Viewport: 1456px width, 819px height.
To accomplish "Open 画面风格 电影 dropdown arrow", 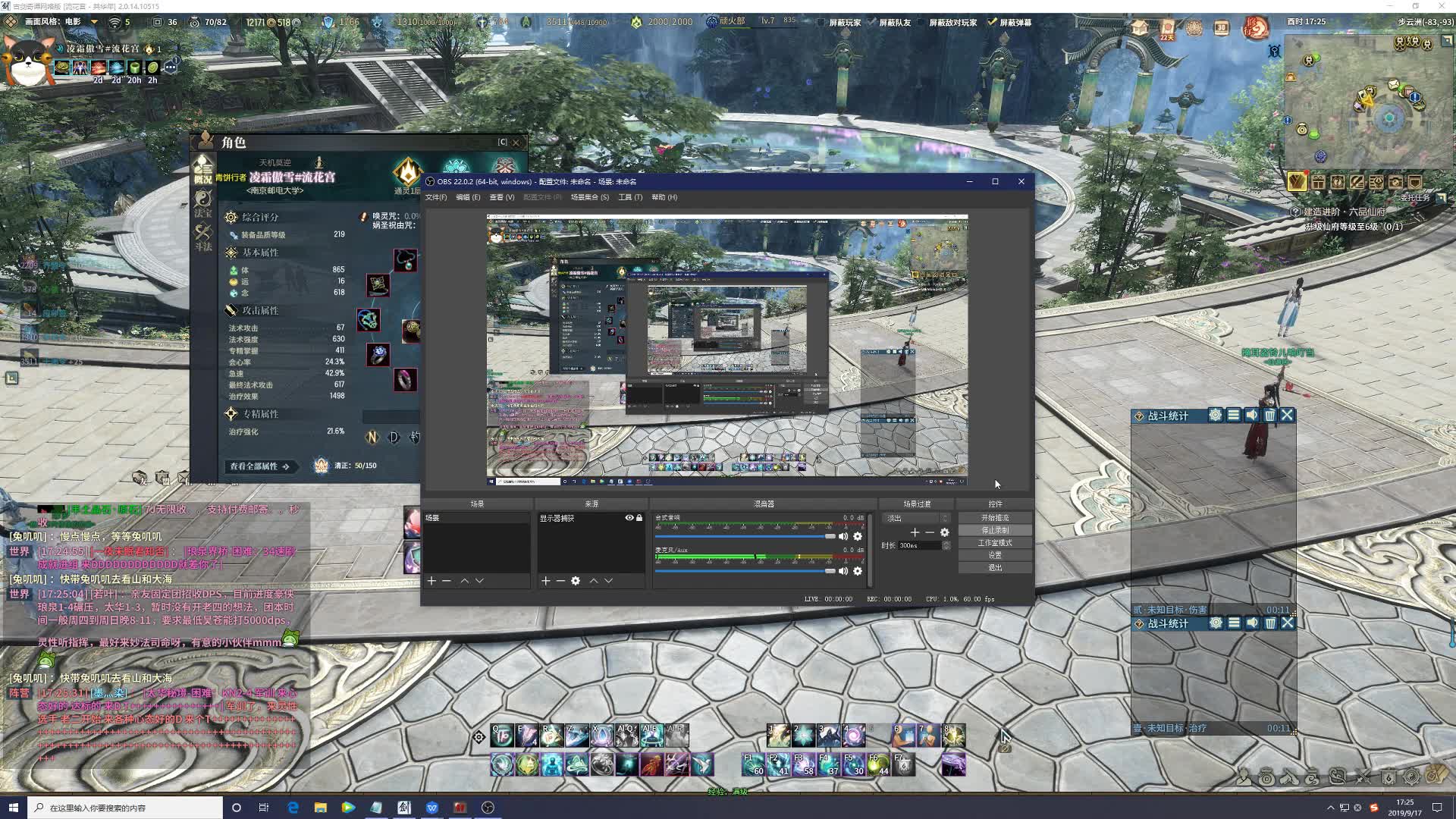I will (94, 22).
